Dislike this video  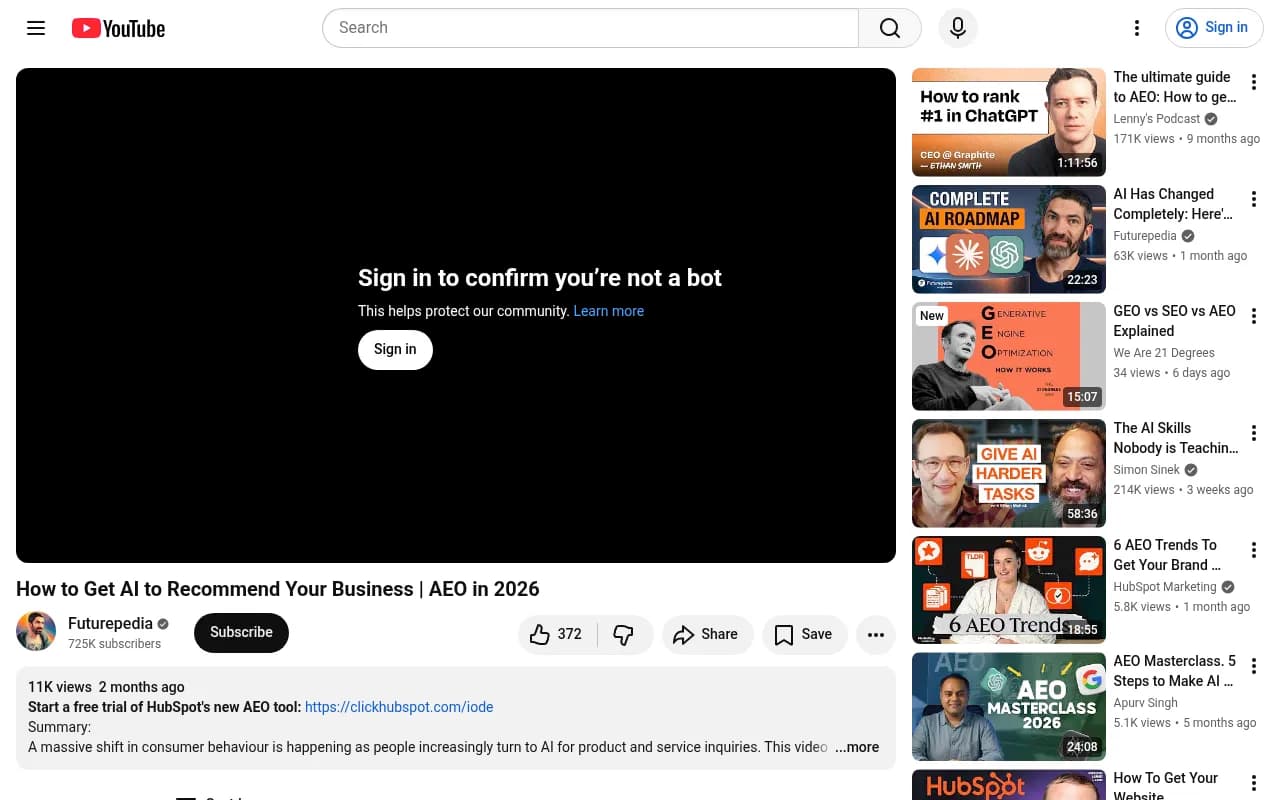[x=624, y=634]
